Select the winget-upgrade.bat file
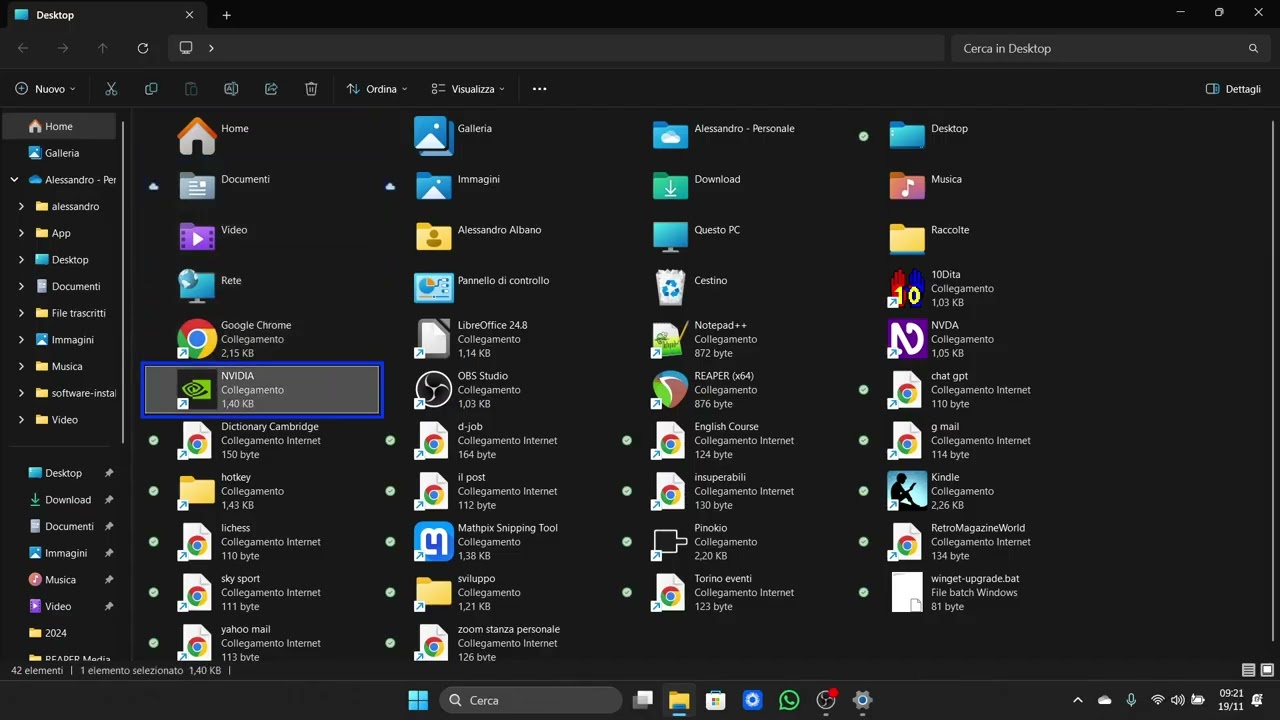 click(x=973, y=593)
